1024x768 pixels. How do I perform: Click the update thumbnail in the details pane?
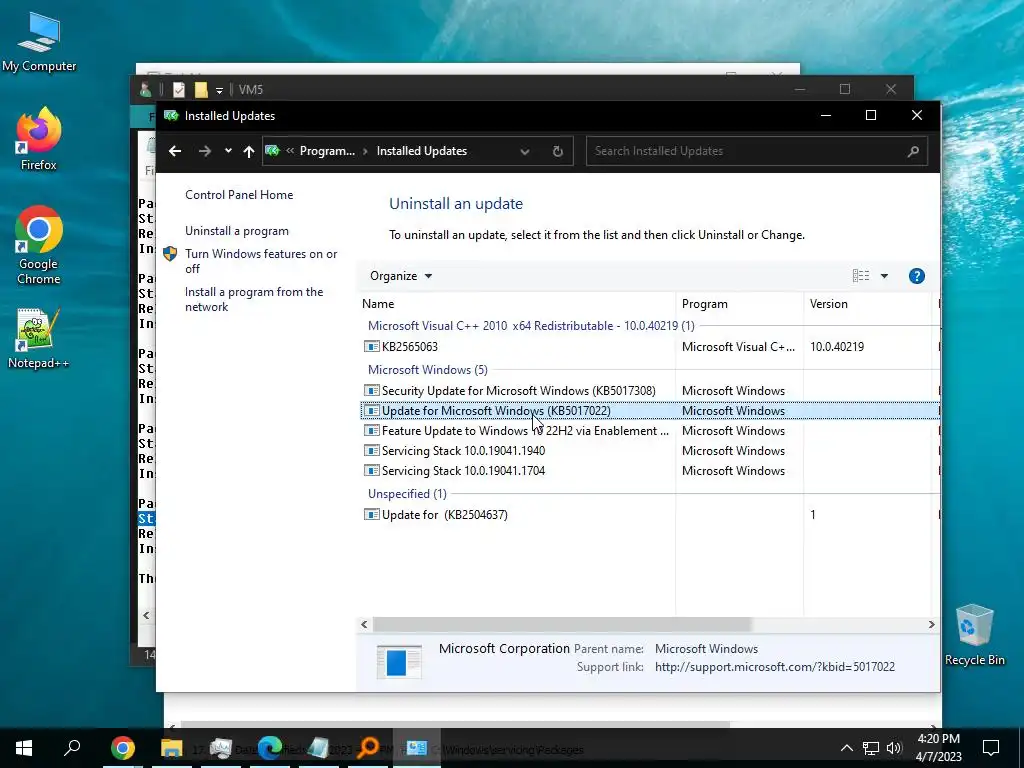pos(399,661)
